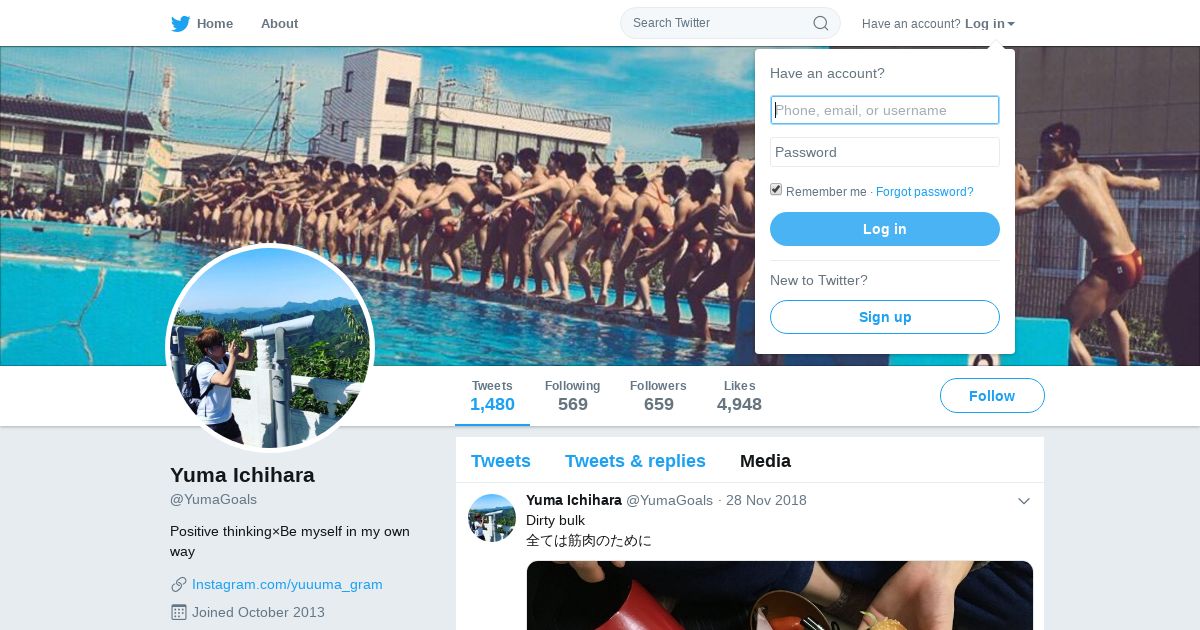Click into the Password field

tap(885, 152)
